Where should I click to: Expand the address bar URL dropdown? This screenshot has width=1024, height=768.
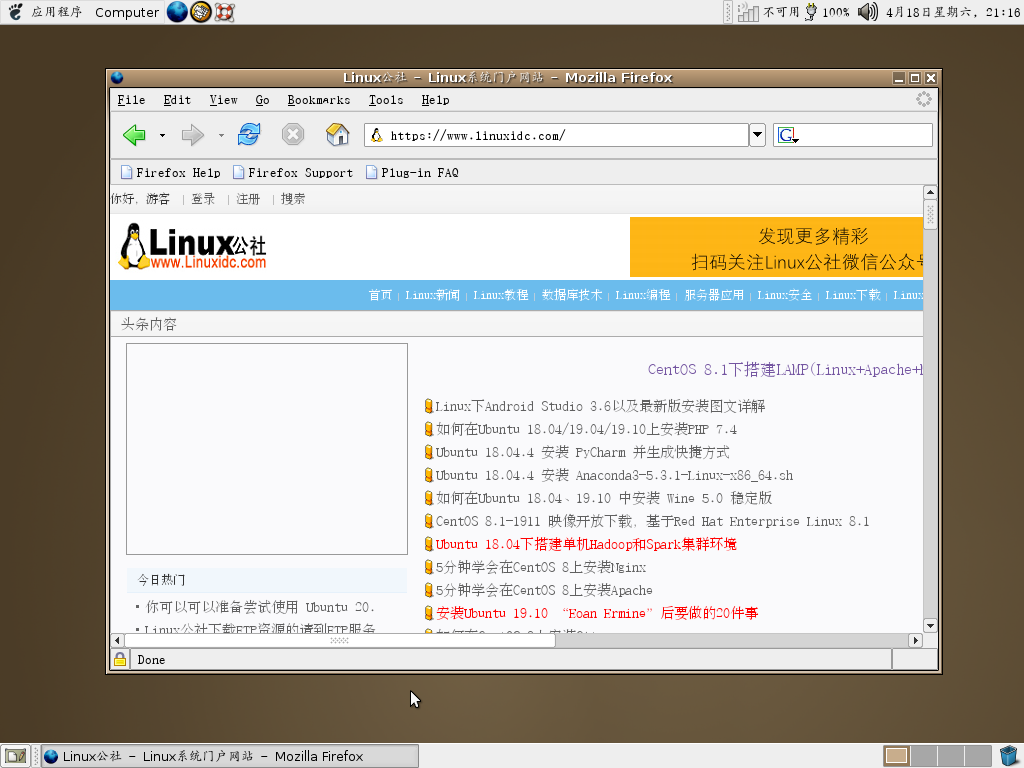757,134
